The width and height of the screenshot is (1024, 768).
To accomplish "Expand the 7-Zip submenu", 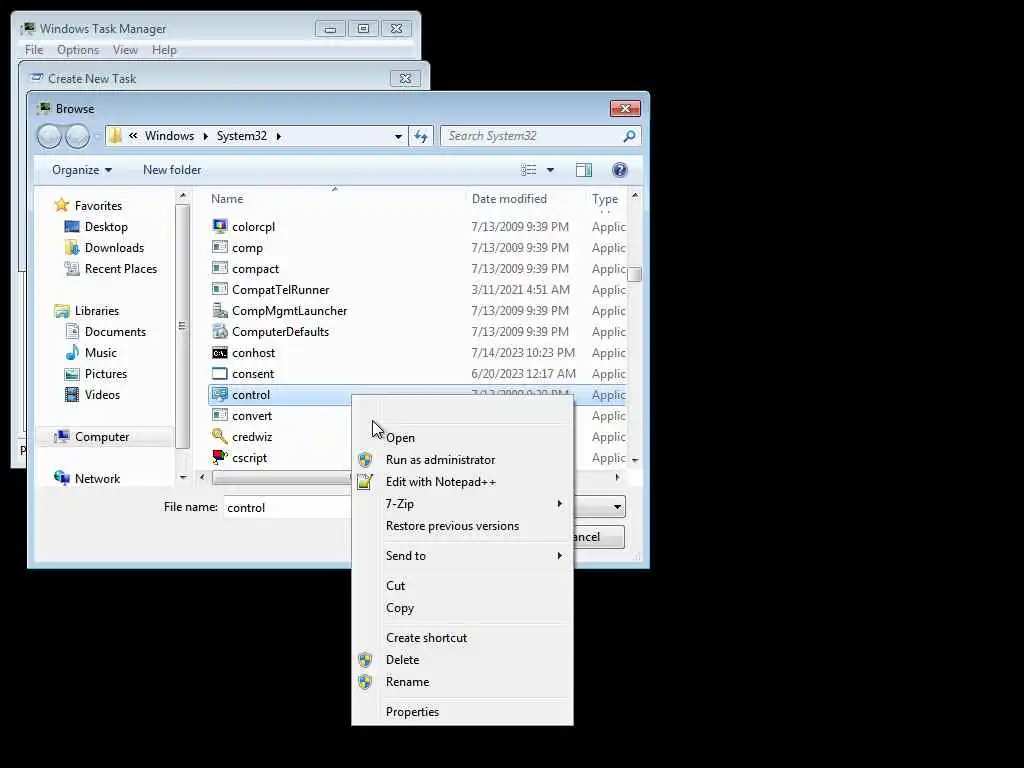I will coord(559,504).
